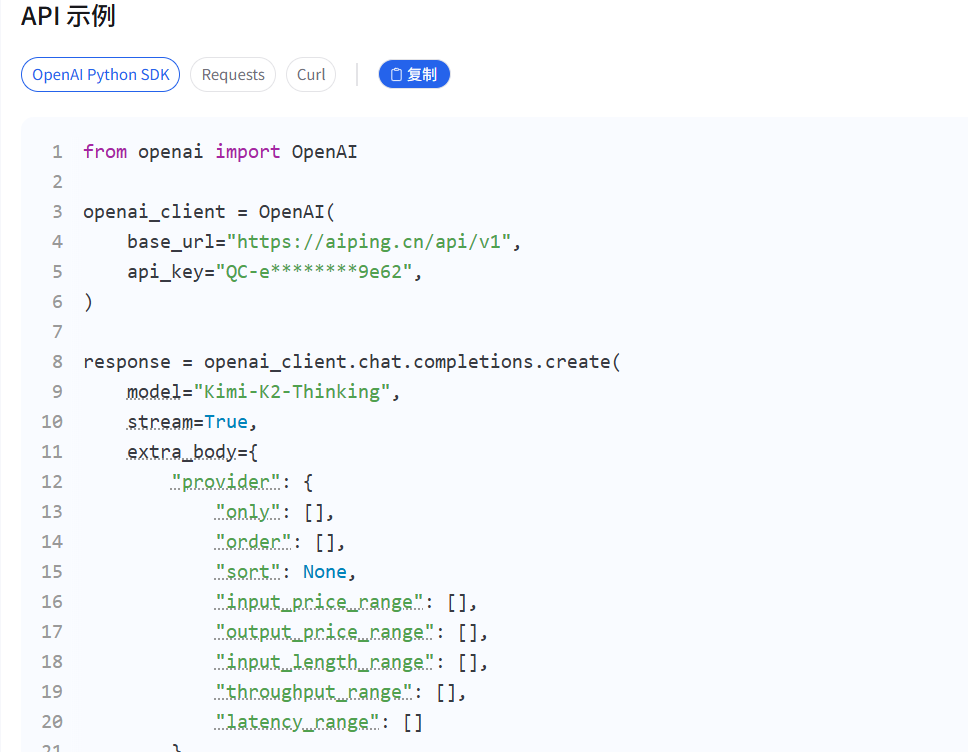This screenshot has width=968, height=752.
Task: Click line number 20 in gutter
Action: point(52,722)
